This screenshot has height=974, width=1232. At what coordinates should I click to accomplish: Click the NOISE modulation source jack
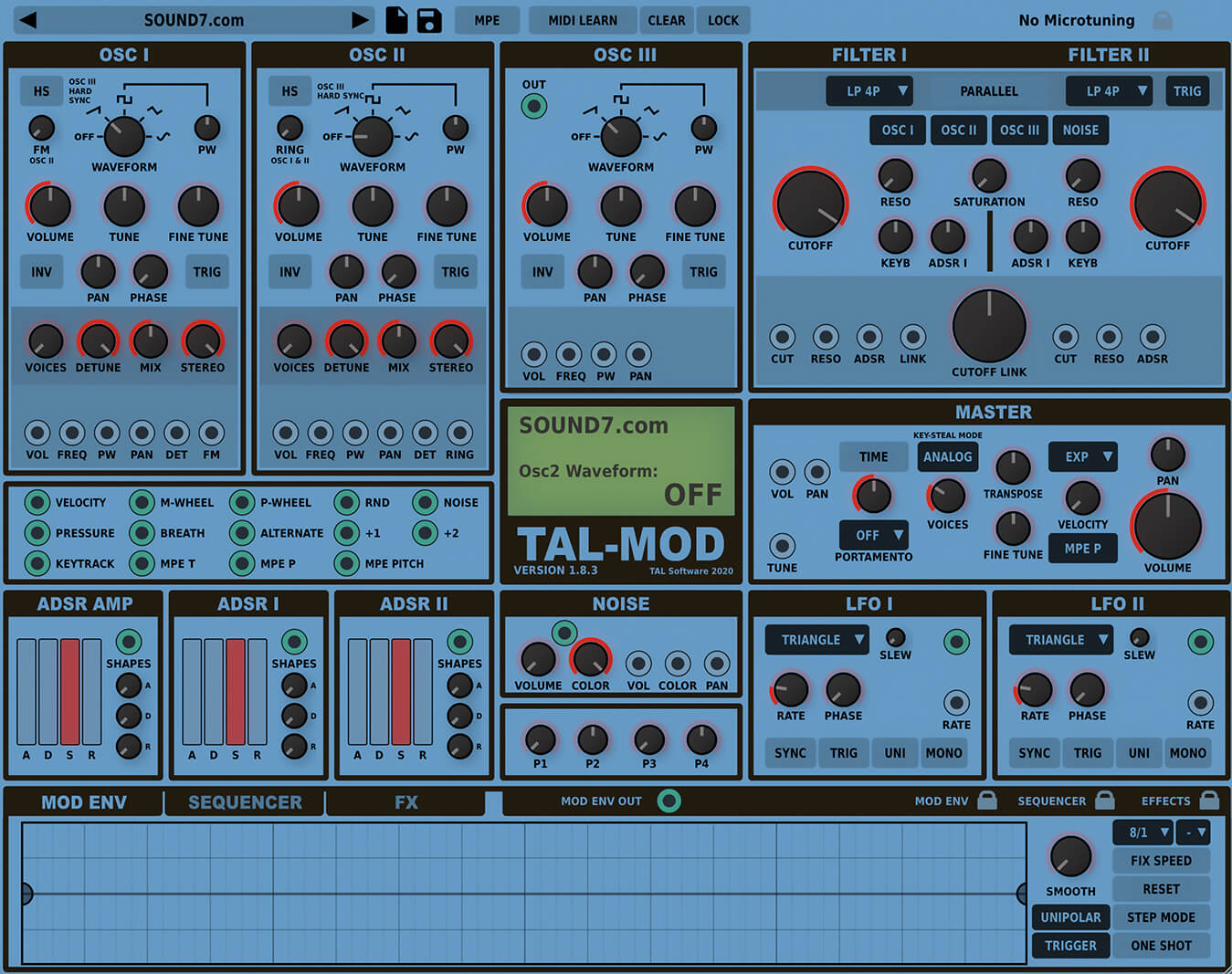coord(425,502)
